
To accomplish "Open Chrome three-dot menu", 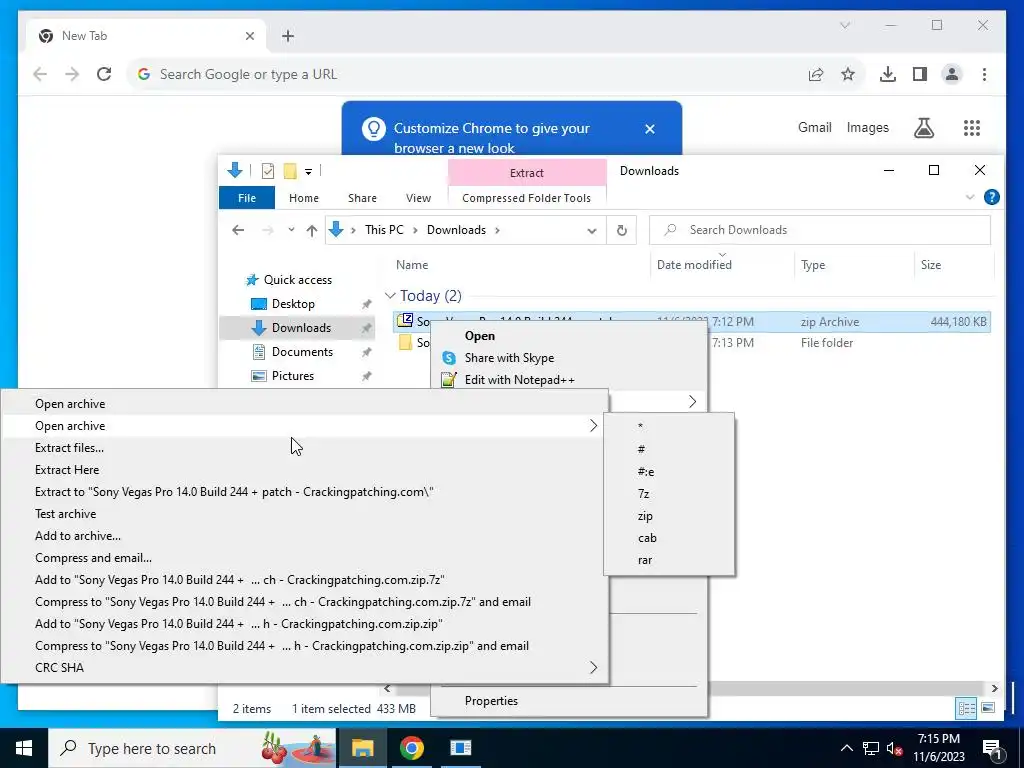I will click(984, 74).
